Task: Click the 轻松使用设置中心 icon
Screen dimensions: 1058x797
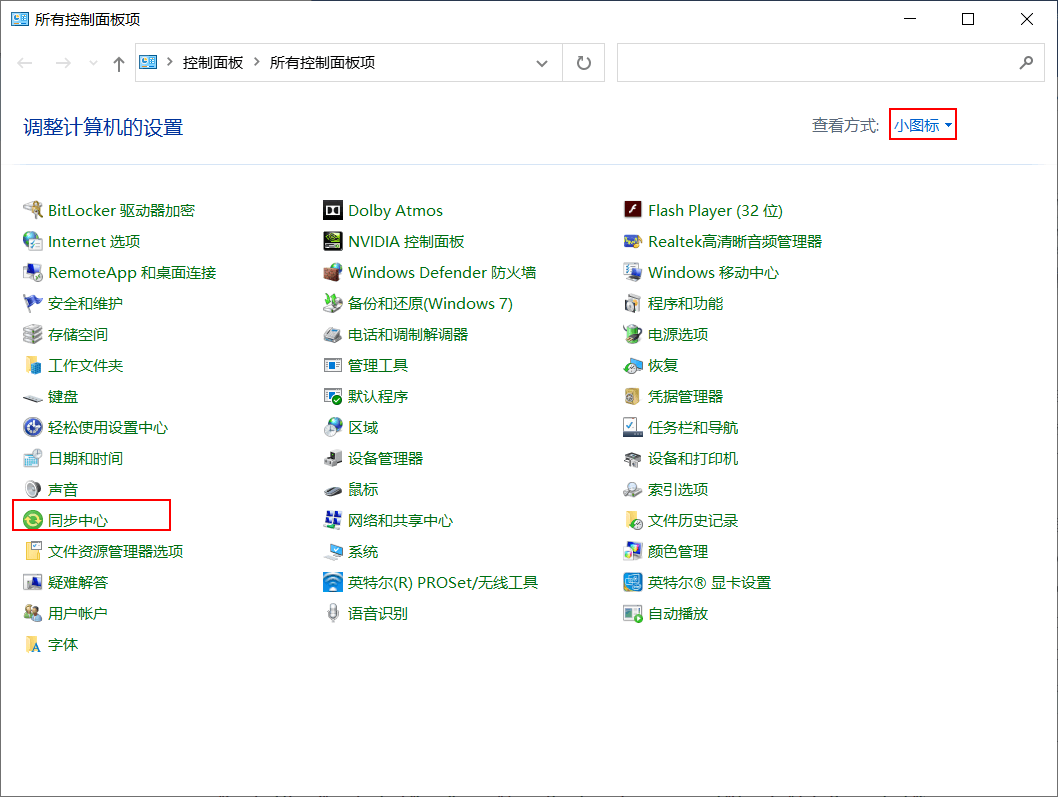Action: pyautogui.click(x=32, y=427)
